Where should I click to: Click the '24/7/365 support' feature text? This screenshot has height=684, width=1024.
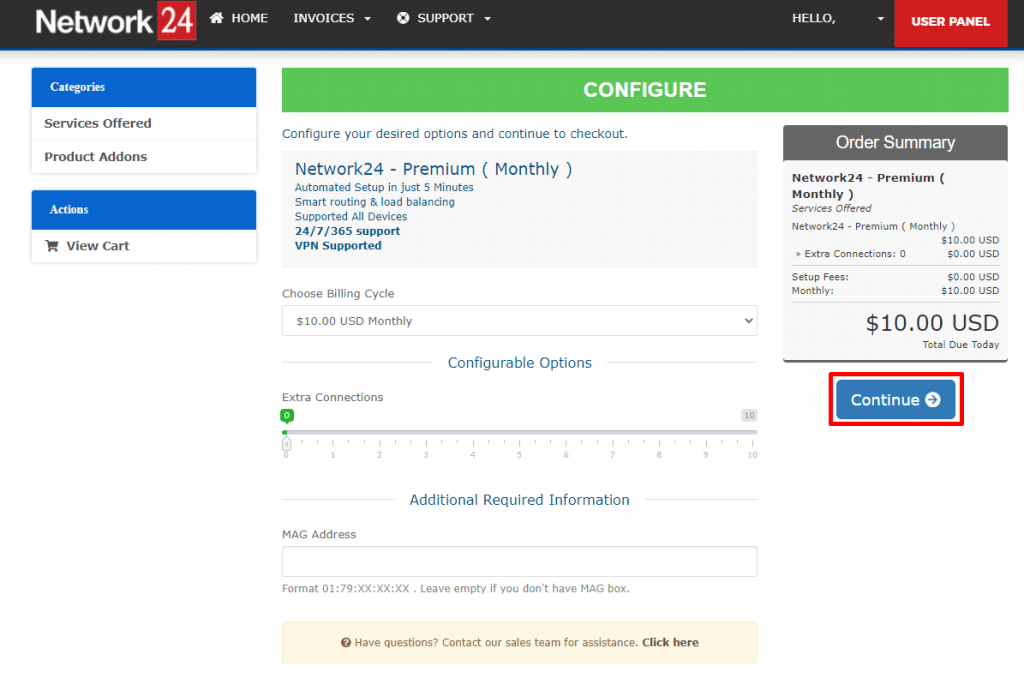click(347, 231)
